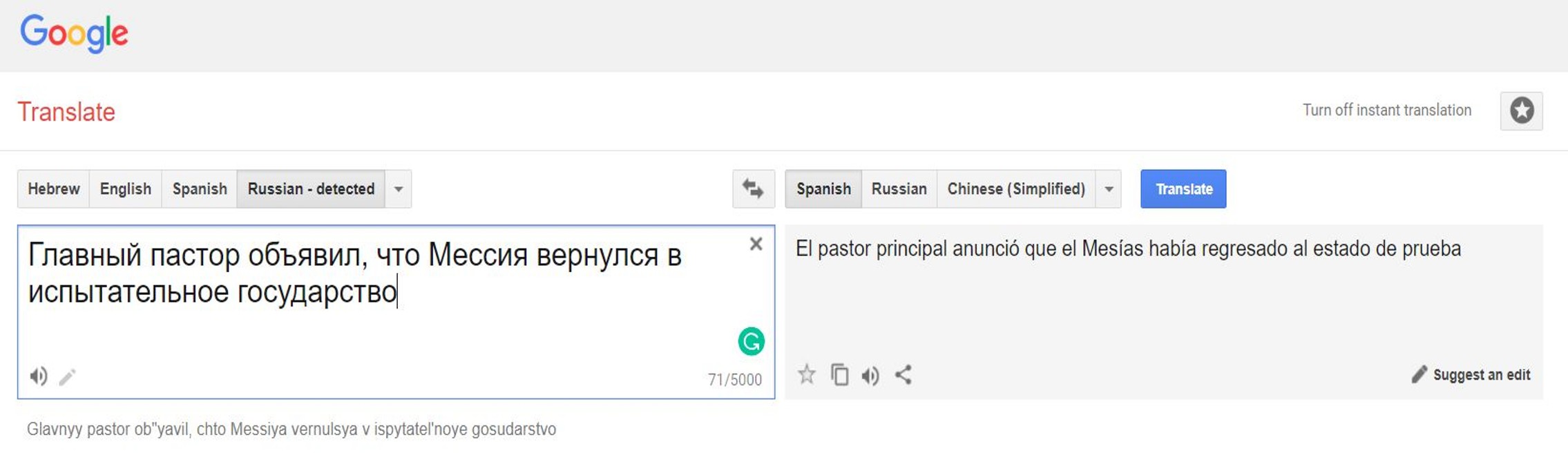
Task: Copy the translated Spanish text
Action: (x=839, y=375)
